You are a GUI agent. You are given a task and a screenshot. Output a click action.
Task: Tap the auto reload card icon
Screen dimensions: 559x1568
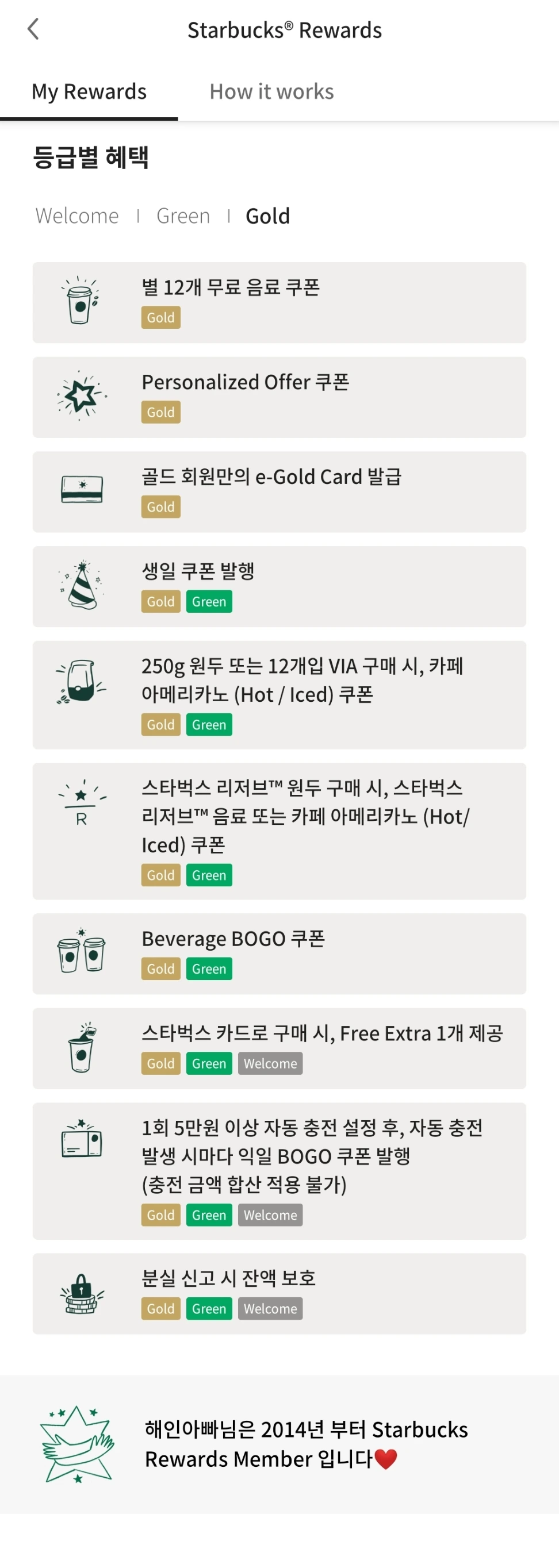[x=82, y=1139]
